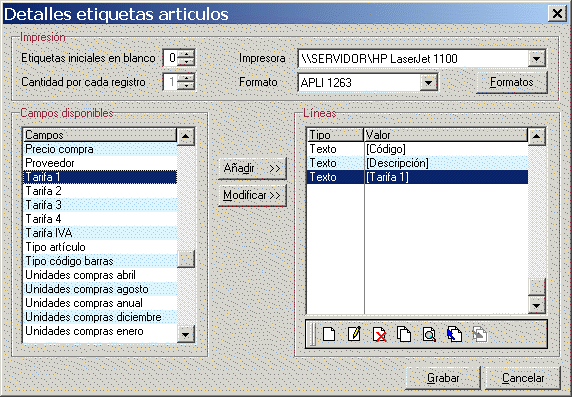This screenshot has height=397, width=572.
Task: Click the duplicate line (two pages) icon
Action: (404, 334)
